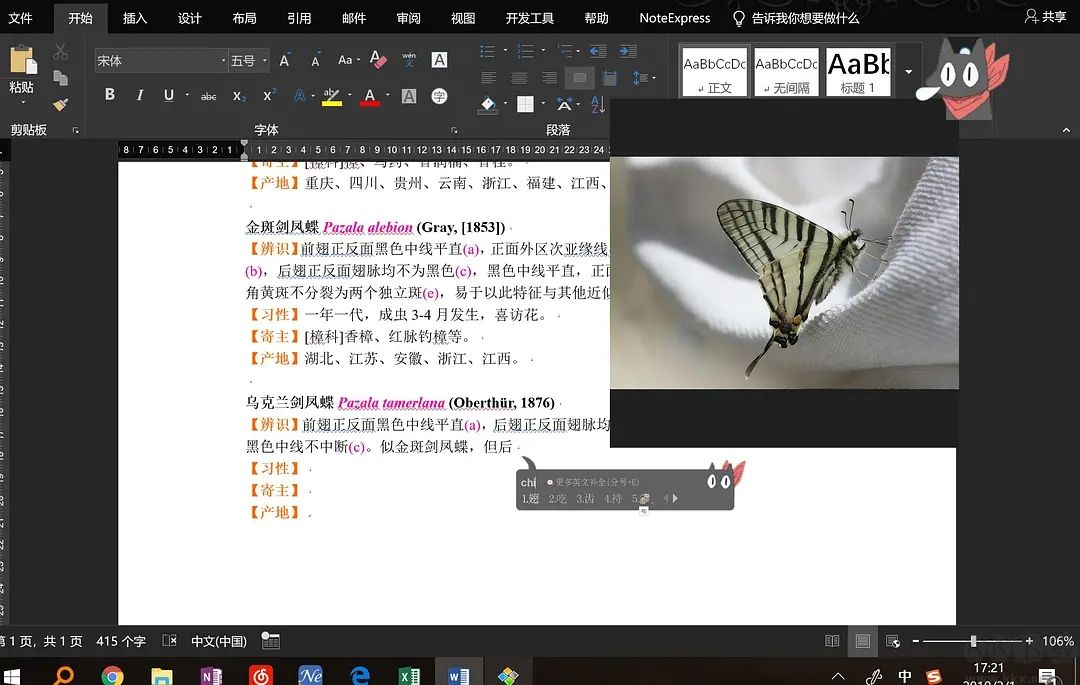Image resolution: width=1080 pixels, height=685 pixels.
Task: Toggle Italic formatting
Action: point(139,96)
